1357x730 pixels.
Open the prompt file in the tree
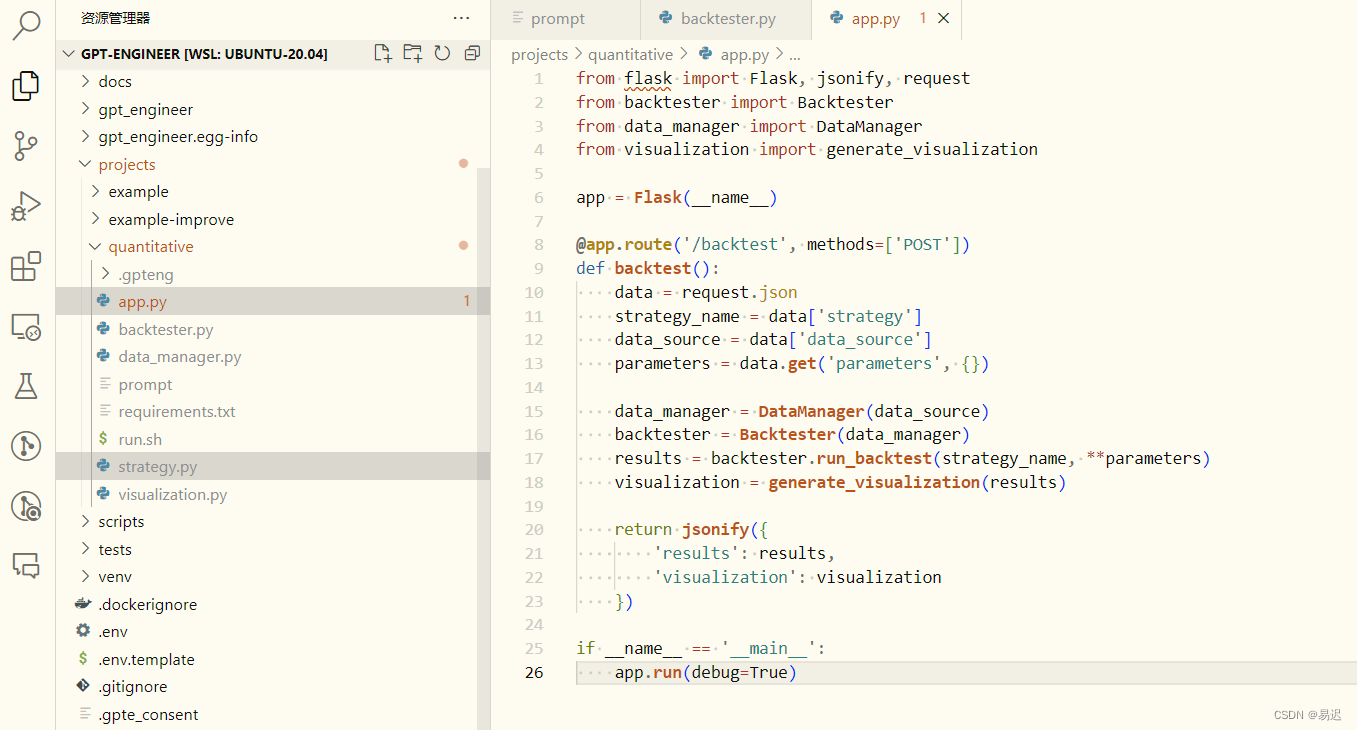pyautogui.click(x=273, y=384)
